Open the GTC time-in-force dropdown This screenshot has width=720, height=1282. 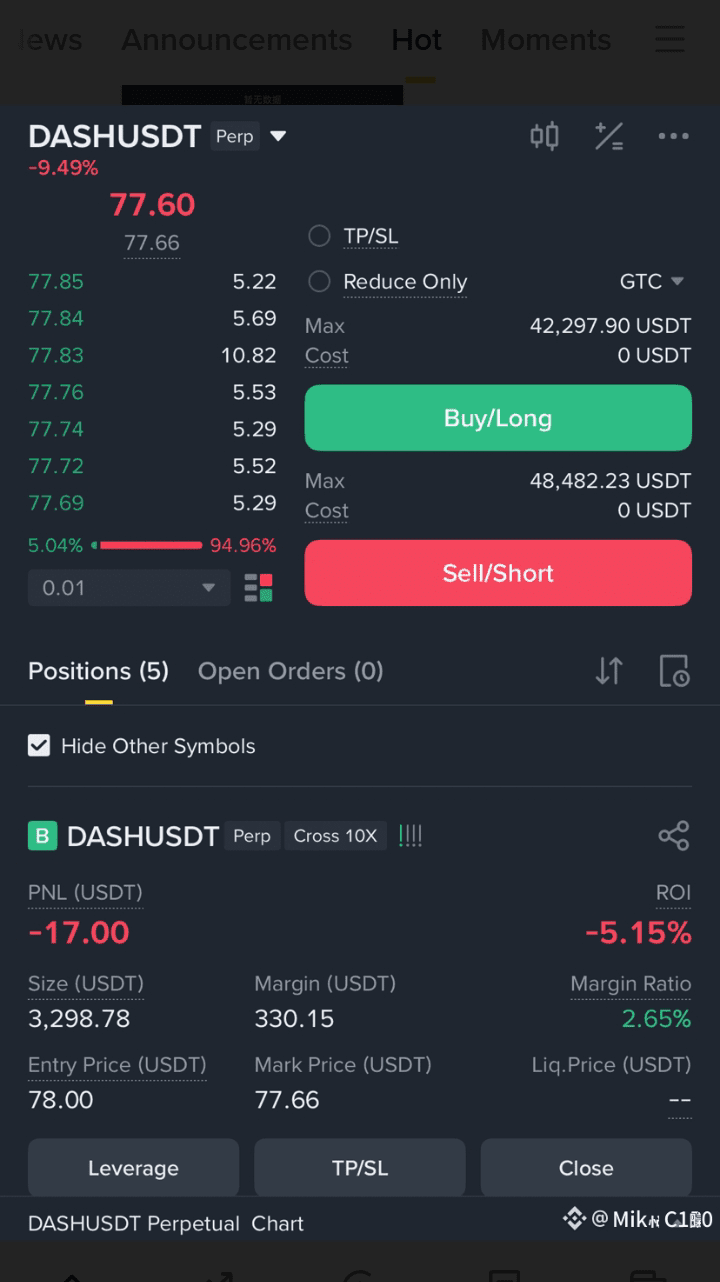tap(652, 282)
